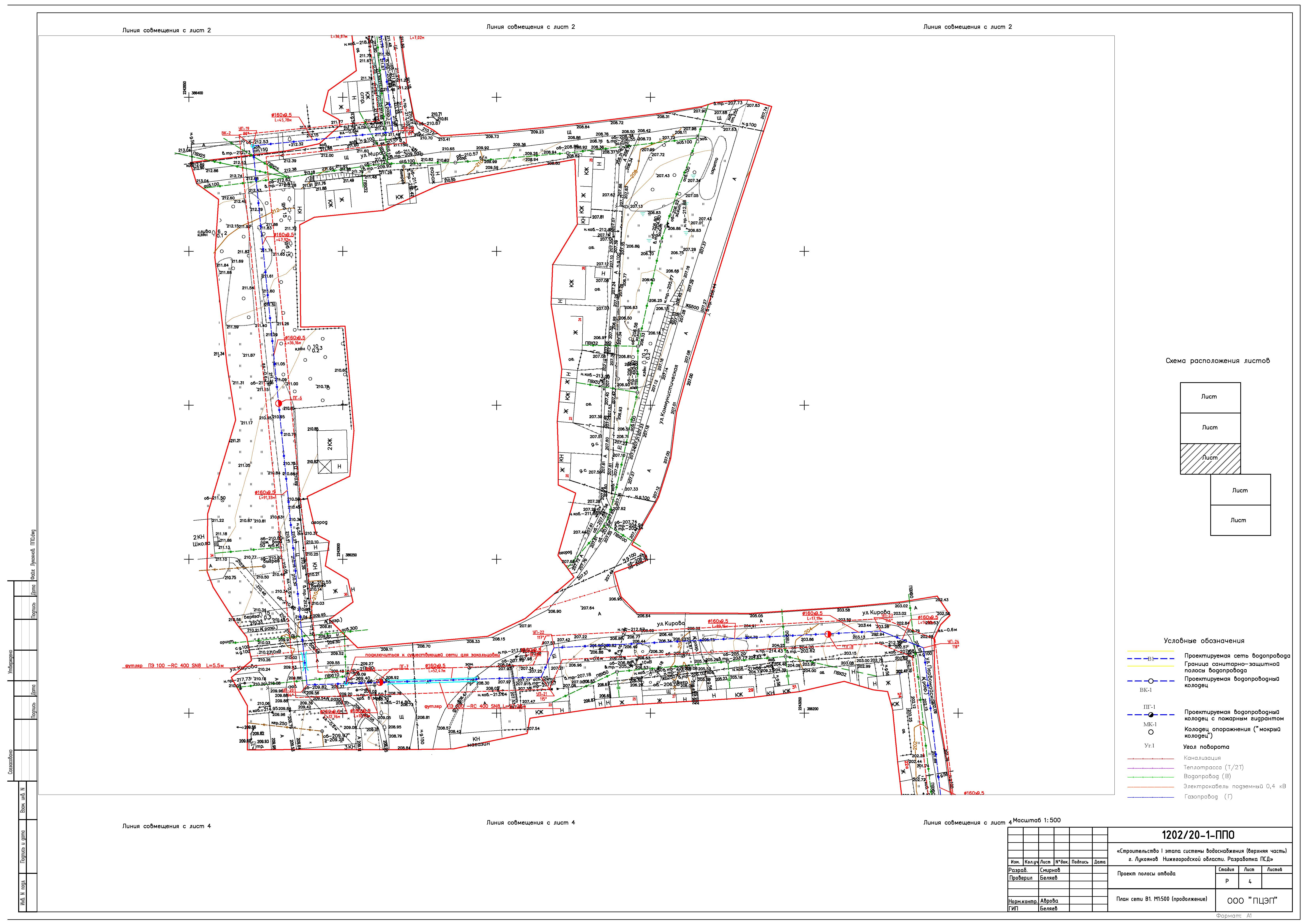The height and width of the screenshot is (924, 1308).
Task: Click the hydrant label "ПГ-7"
Action: click(x=404, y=666)
